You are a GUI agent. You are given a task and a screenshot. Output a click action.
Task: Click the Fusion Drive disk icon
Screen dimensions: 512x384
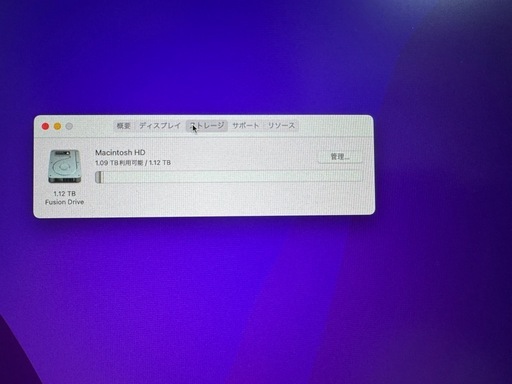pyautogui.click(x=64, y=166)
